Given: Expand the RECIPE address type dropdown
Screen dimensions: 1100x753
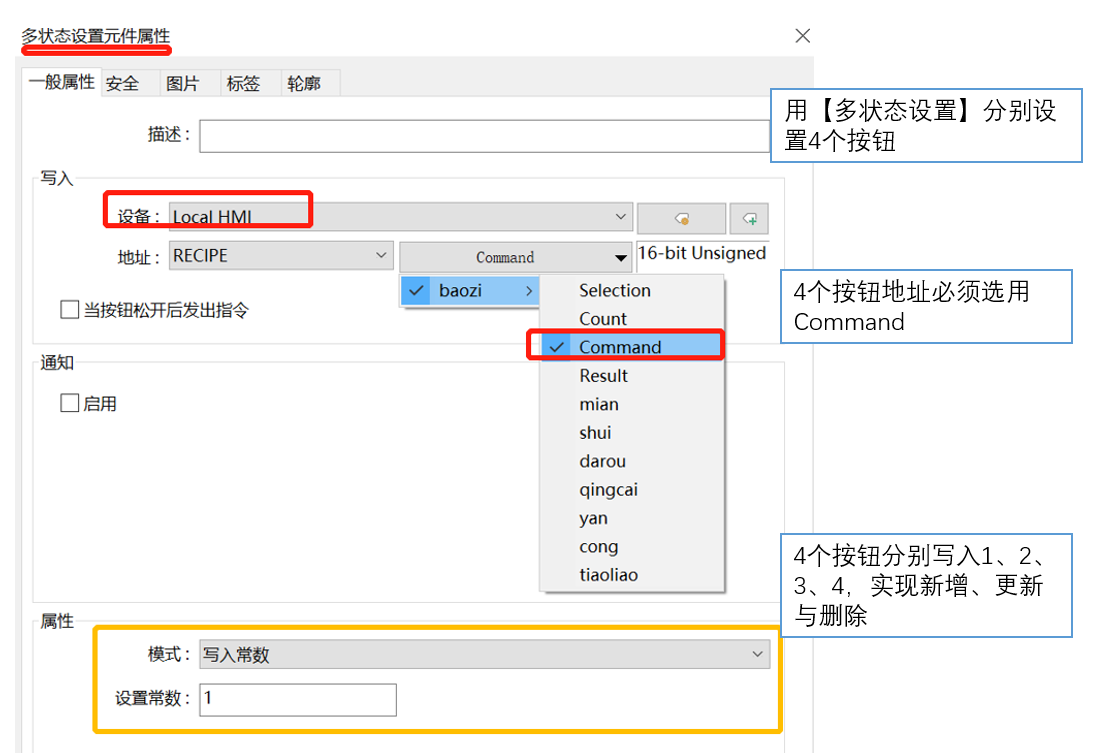Looking at the screenshot, I should click(x=281, y=256).
